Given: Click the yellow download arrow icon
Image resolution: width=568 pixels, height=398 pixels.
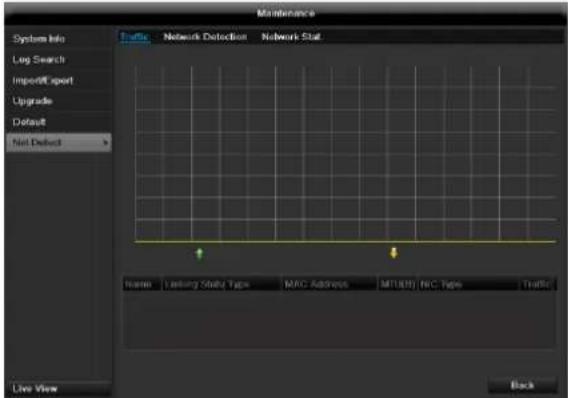Looking at the screenshot, I should click(x=393, y=253).
